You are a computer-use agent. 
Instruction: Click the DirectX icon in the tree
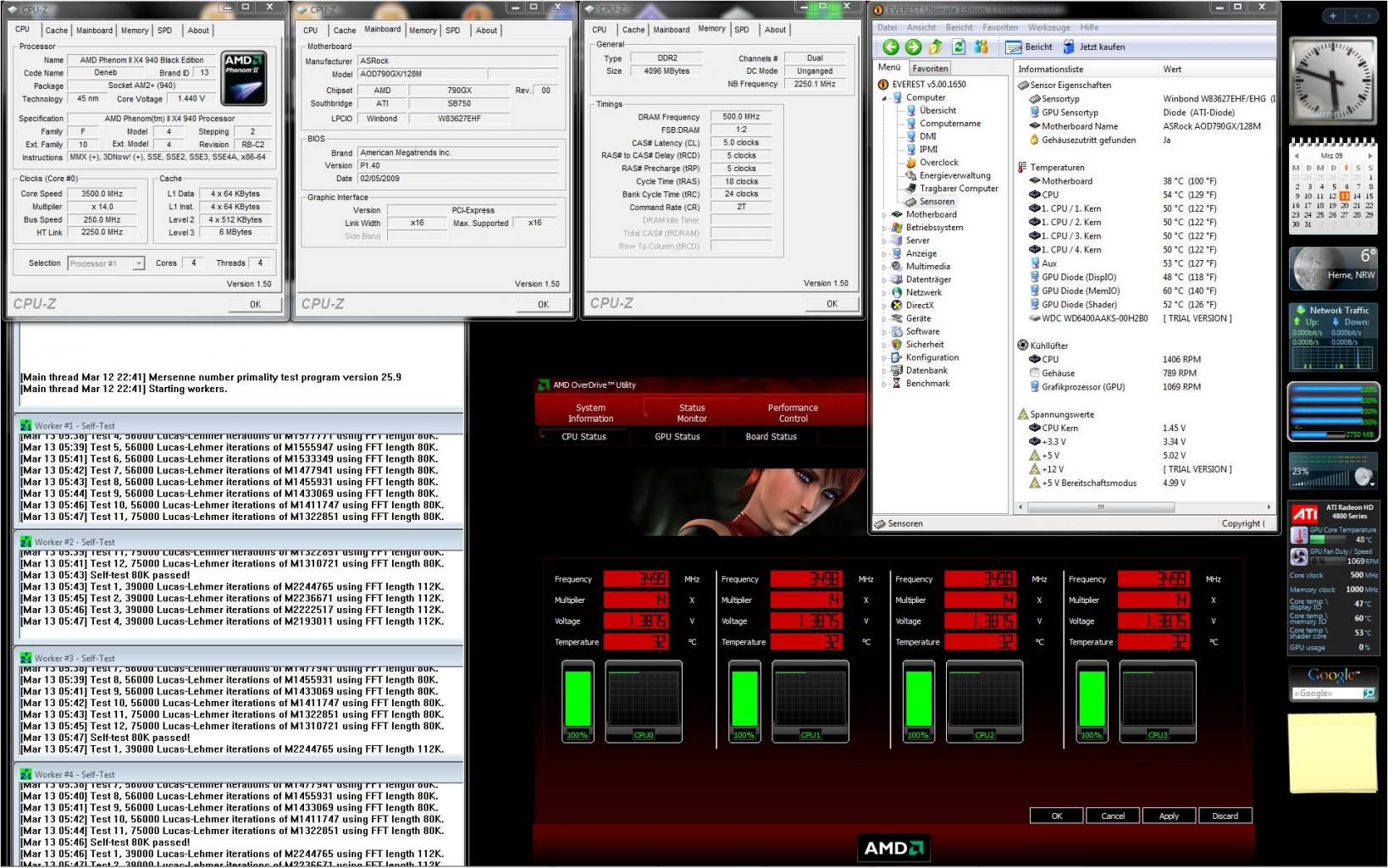pyautogui.click(x=897, y=306)
